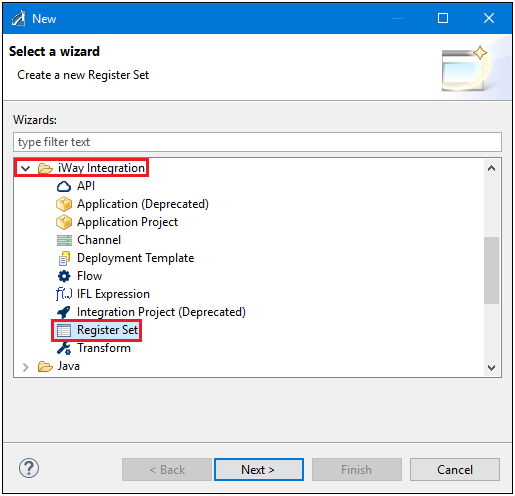The image size is (515, 496).
Task: Select the Java folder label
Action: click(x=69, y=366)
